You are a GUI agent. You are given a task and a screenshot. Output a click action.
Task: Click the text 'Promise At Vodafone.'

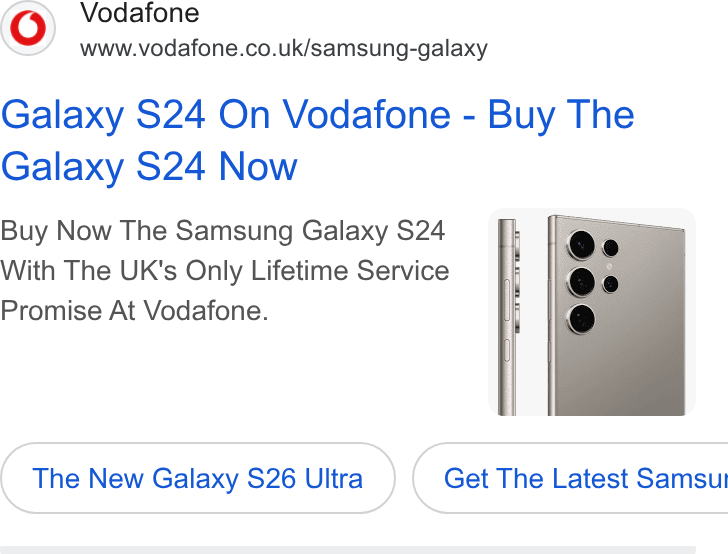click(x=135, y=311)
